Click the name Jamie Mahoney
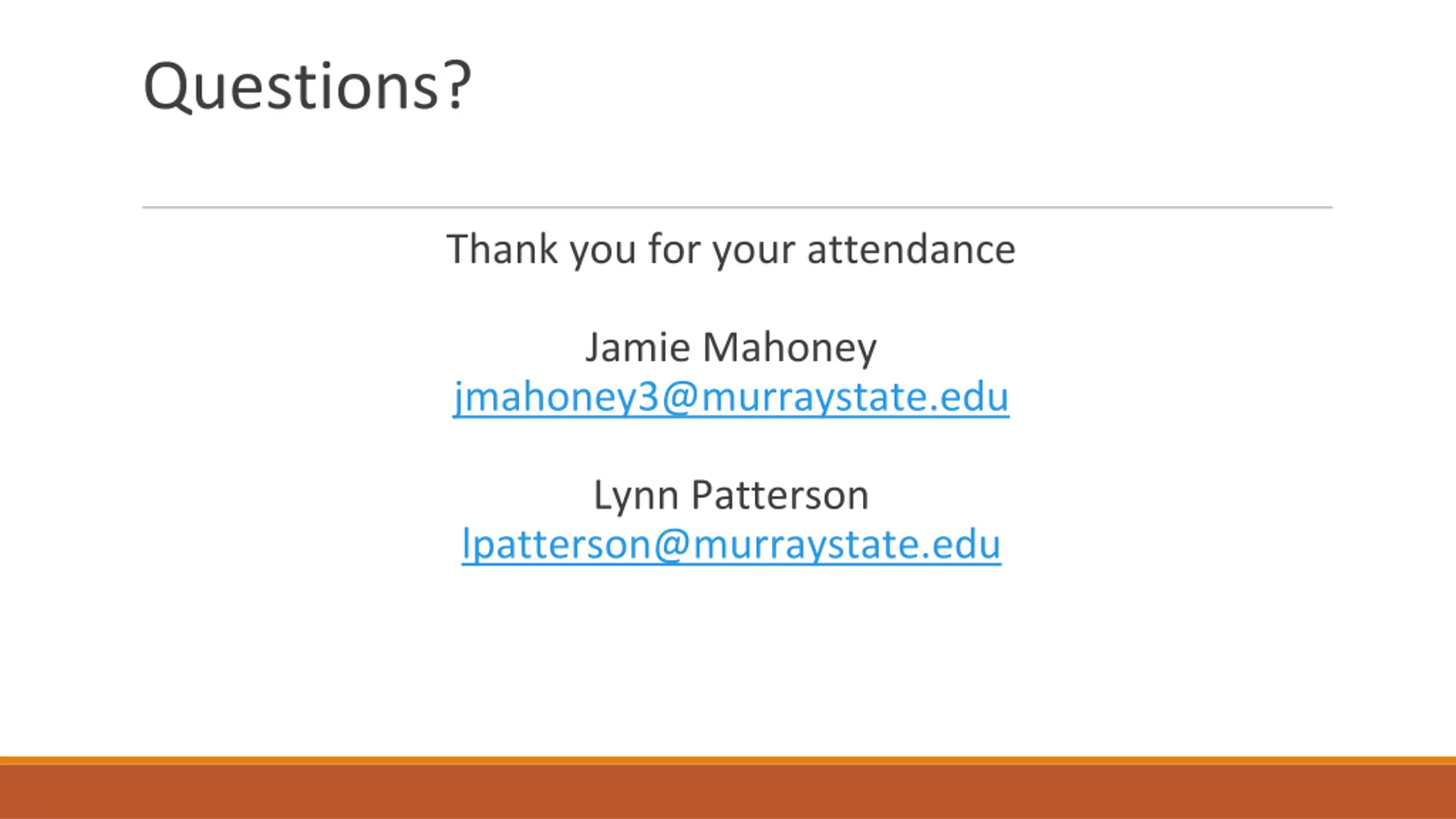 tap(731, 347)
